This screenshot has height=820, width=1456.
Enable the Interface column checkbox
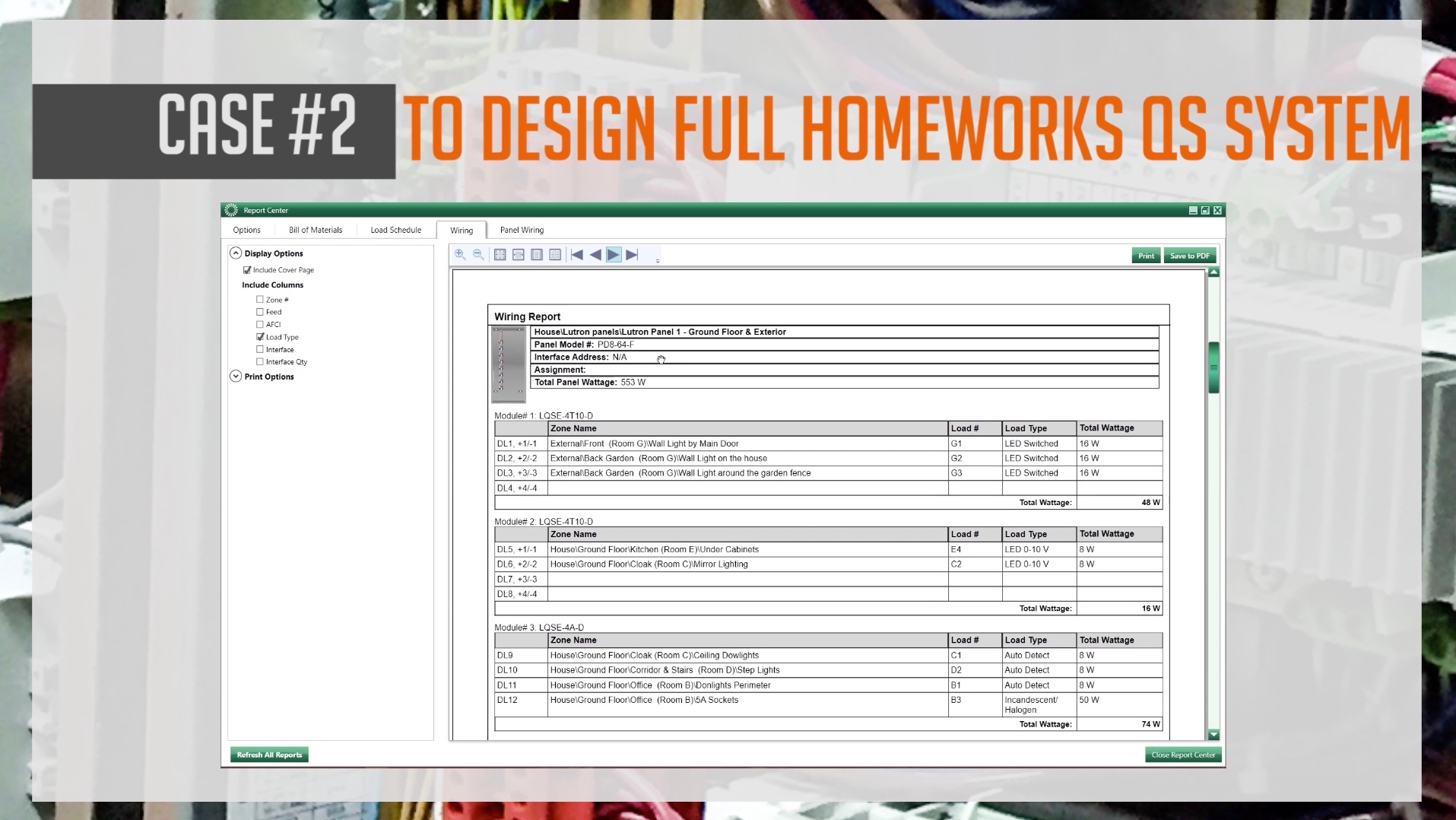[x=260, y=349]
